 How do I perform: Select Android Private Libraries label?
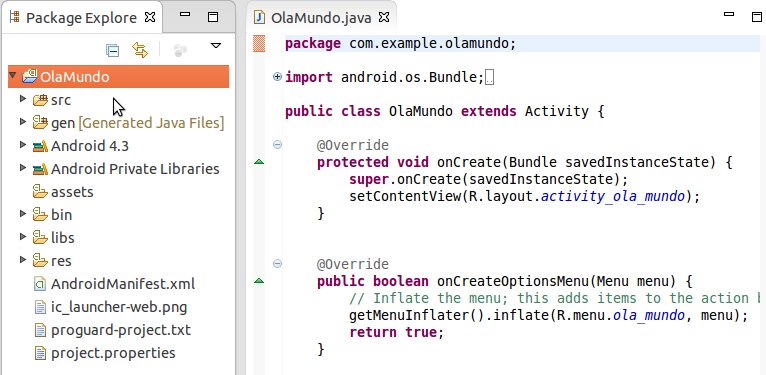coord(135,169)
